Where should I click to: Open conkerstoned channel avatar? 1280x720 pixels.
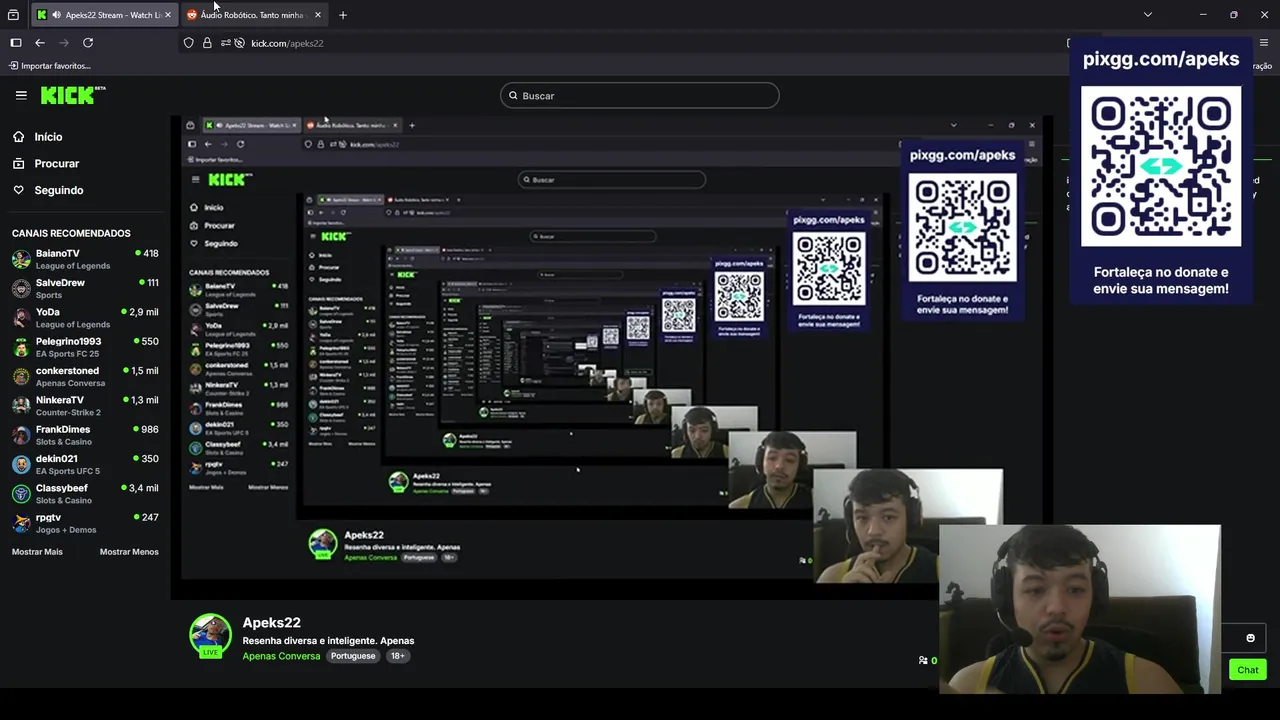point(21,377)
